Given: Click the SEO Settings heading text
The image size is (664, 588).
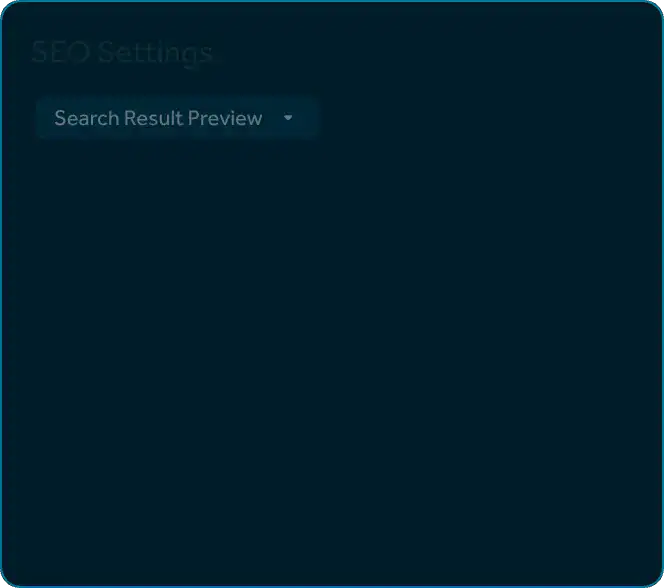Looking at the screenshot, I should click(x=122, y=52).
